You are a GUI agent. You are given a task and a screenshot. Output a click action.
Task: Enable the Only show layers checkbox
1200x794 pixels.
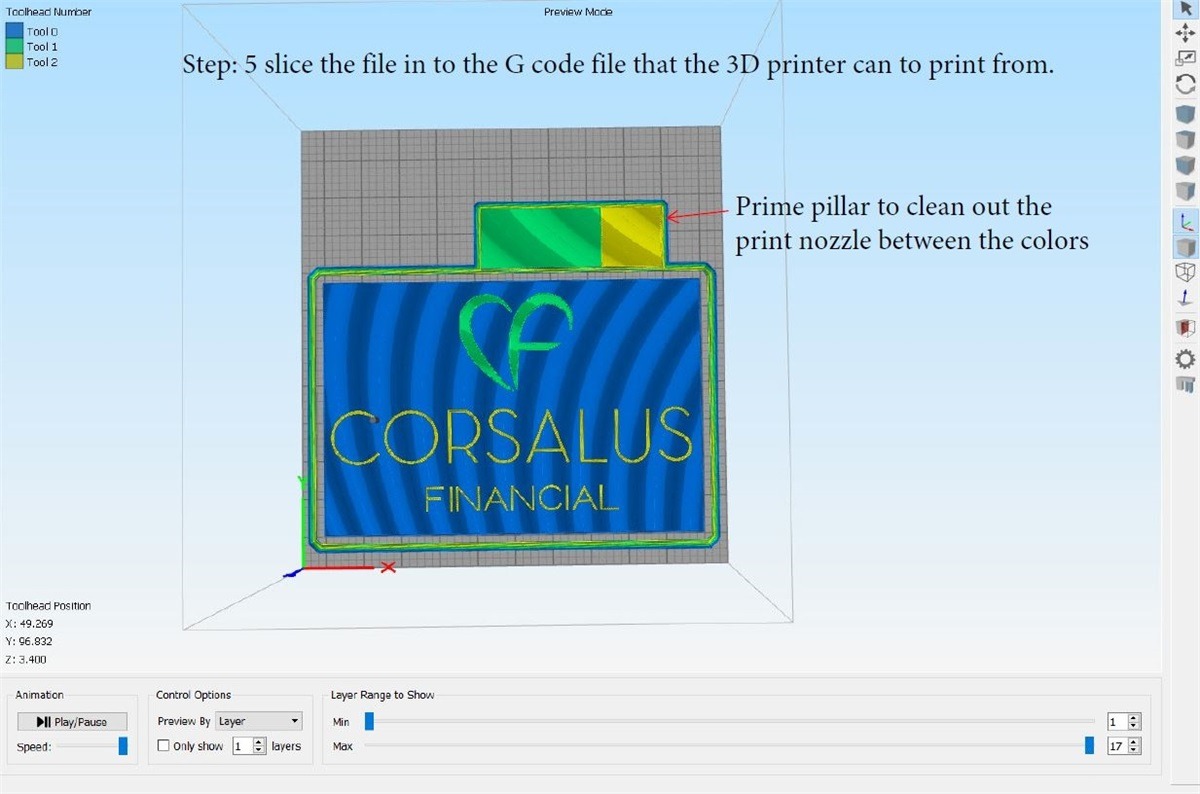(164, 746)
